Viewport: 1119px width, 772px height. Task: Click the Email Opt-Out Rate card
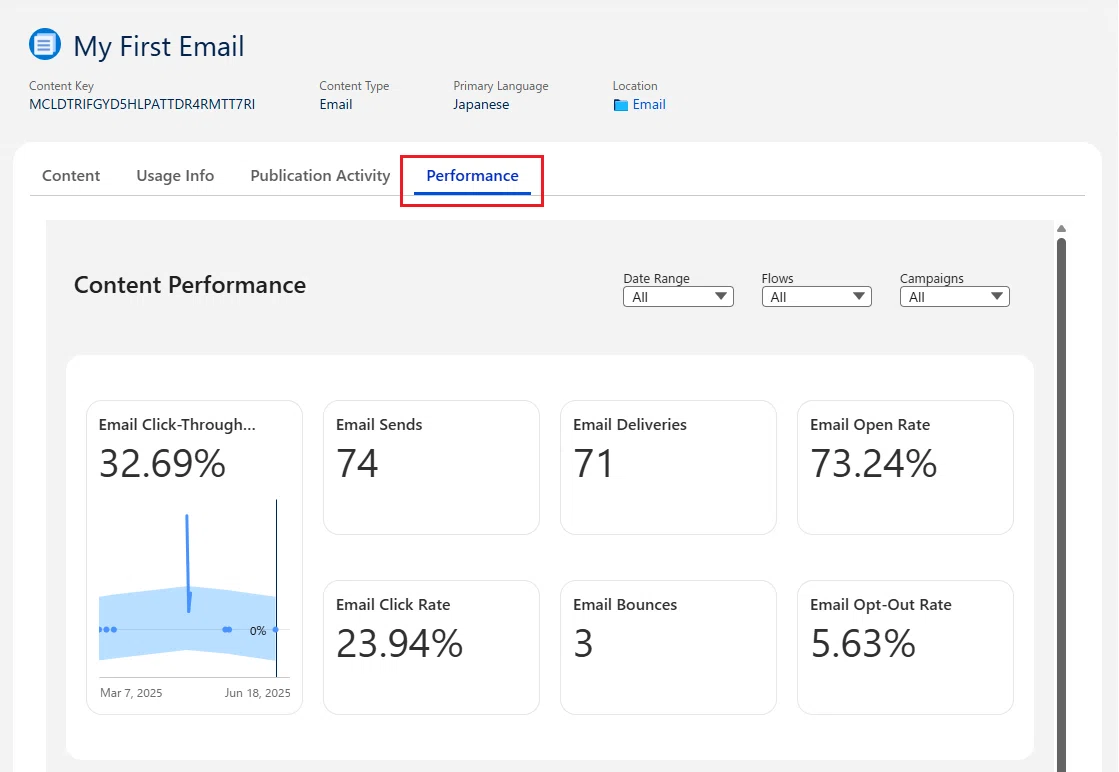click(x=905, y=647)
